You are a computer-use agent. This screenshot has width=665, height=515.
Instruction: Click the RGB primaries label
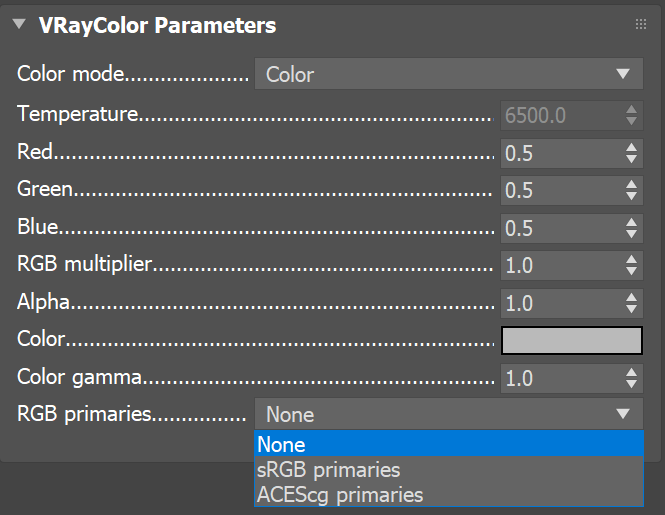click(84, 414)
